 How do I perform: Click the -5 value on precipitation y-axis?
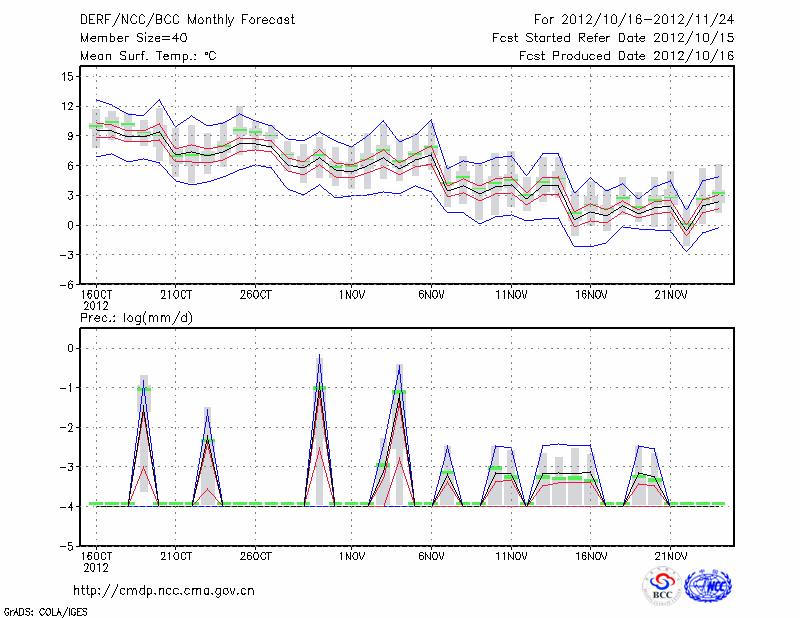pos(67,547)
